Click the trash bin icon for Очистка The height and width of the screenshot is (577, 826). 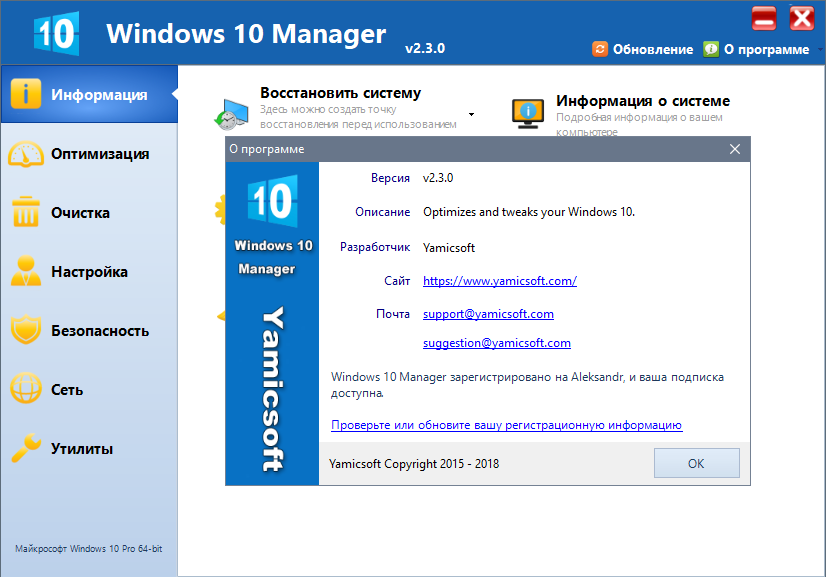click(26, 212)
